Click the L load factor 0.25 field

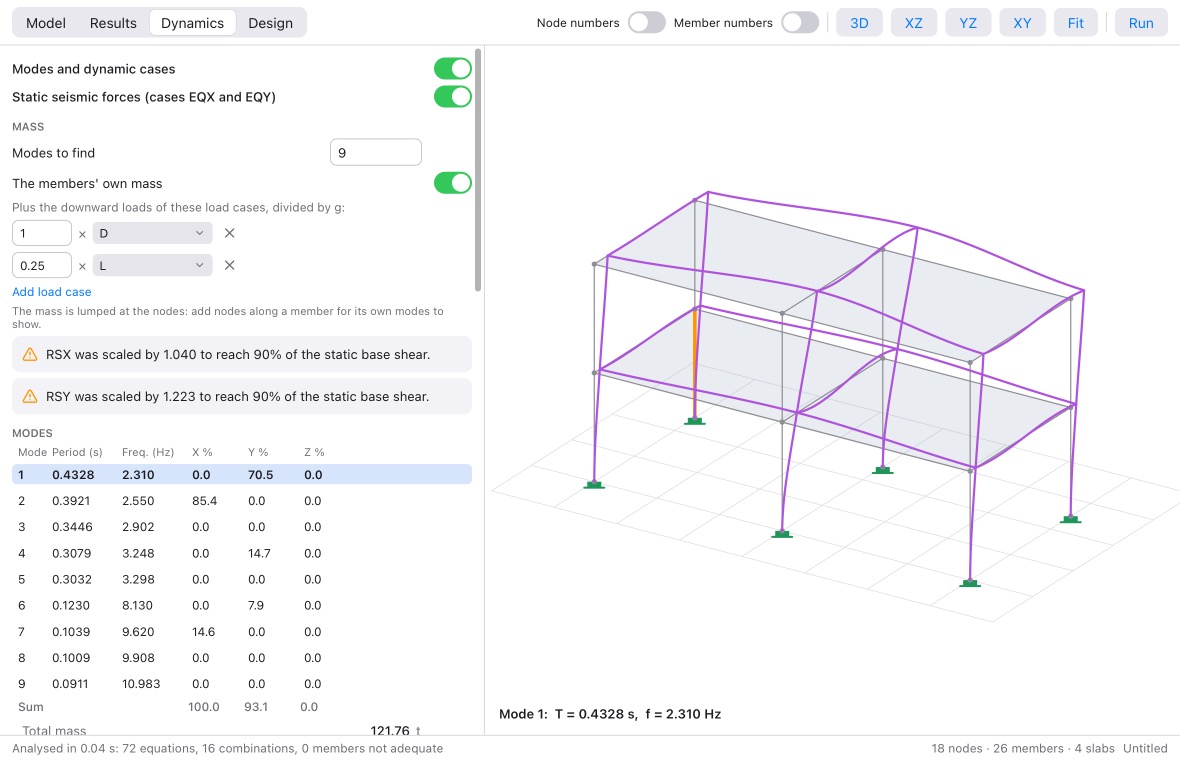41,265
